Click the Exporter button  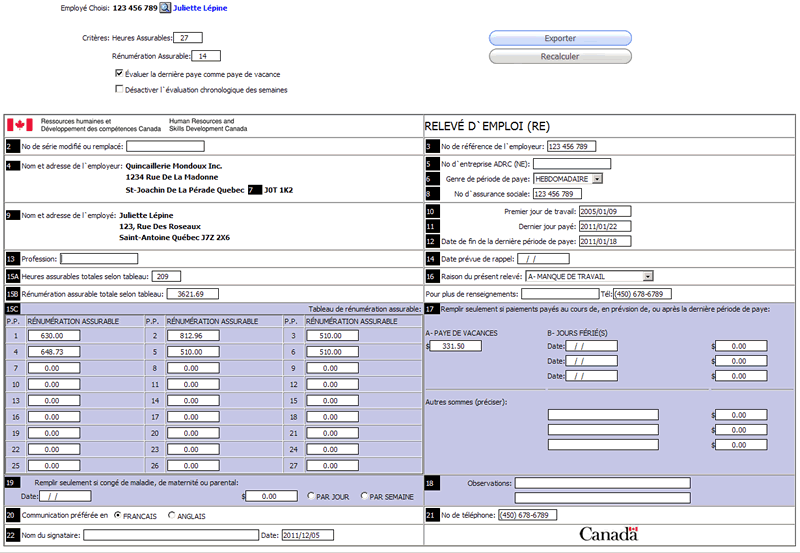(560, 38)
